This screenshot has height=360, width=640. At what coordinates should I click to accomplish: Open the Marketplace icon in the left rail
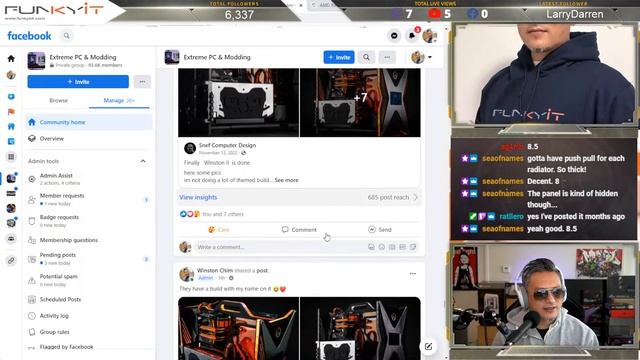[x=11, y=127]
